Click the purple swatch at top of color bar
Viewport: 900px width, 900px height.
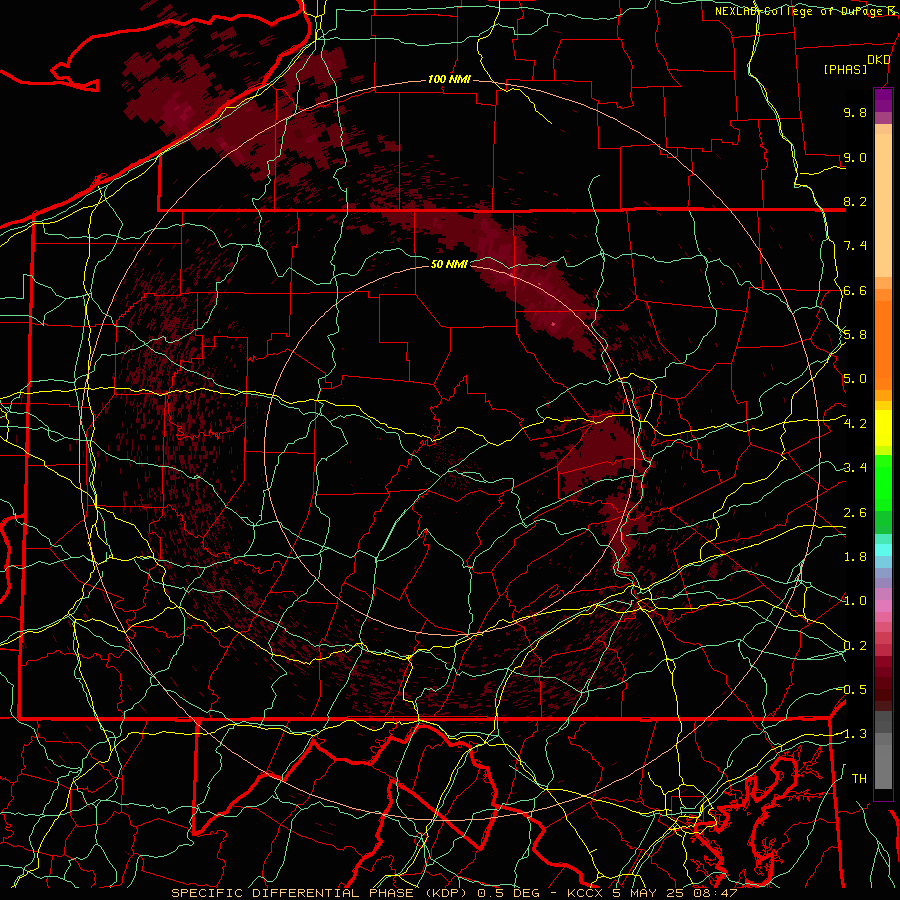[883, 100]
